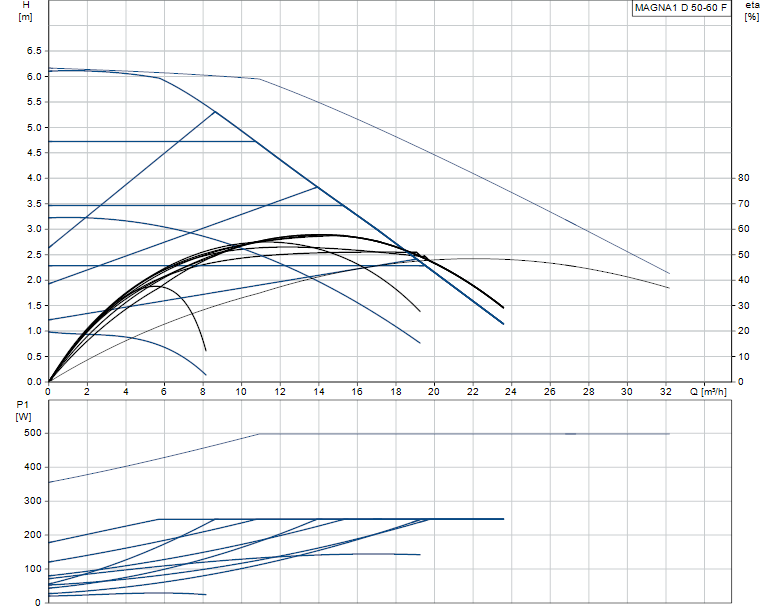The height and width of the screenshot is (611, 774).
Task: Click the 28 tick on Q axis
Action: pyautogui.click(x=588, y=391)
